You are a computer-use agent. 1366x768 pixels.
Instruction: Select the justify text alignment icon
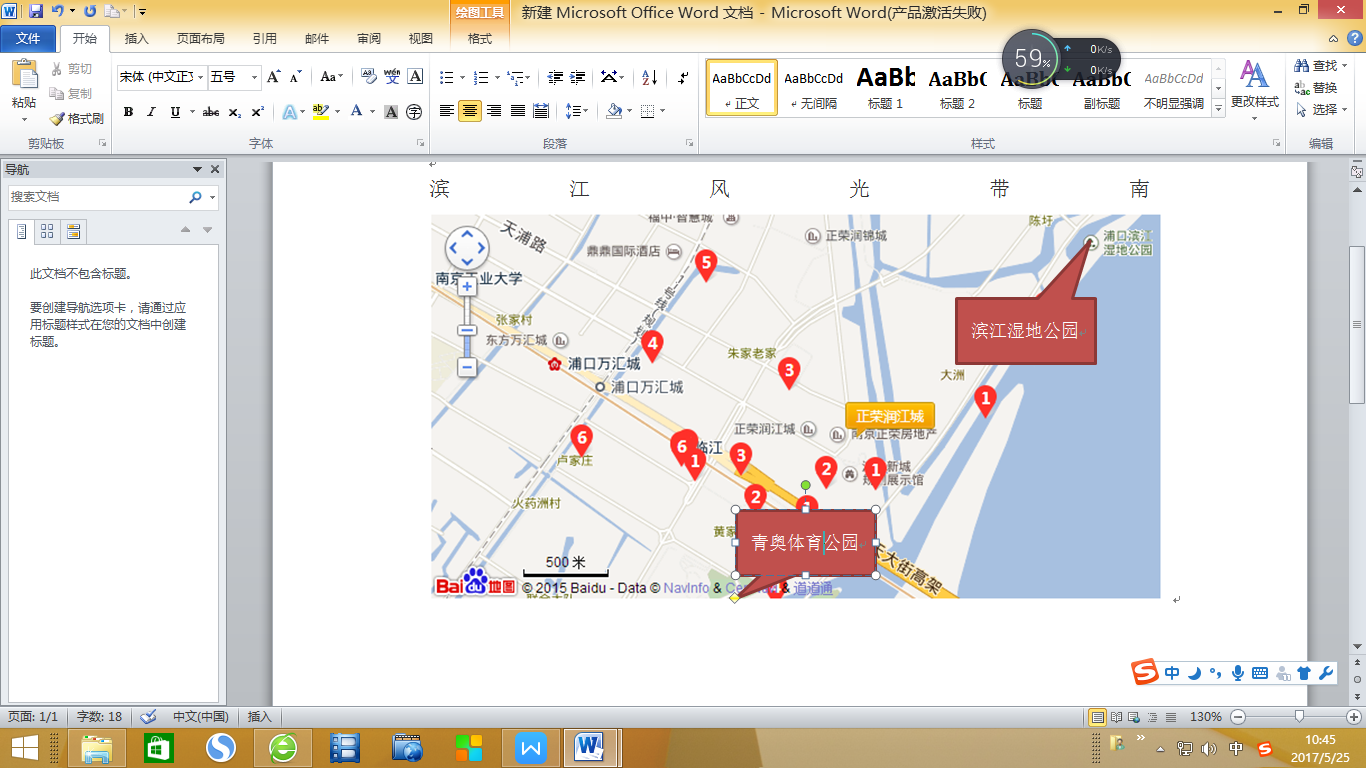click(x=518, y=111)
